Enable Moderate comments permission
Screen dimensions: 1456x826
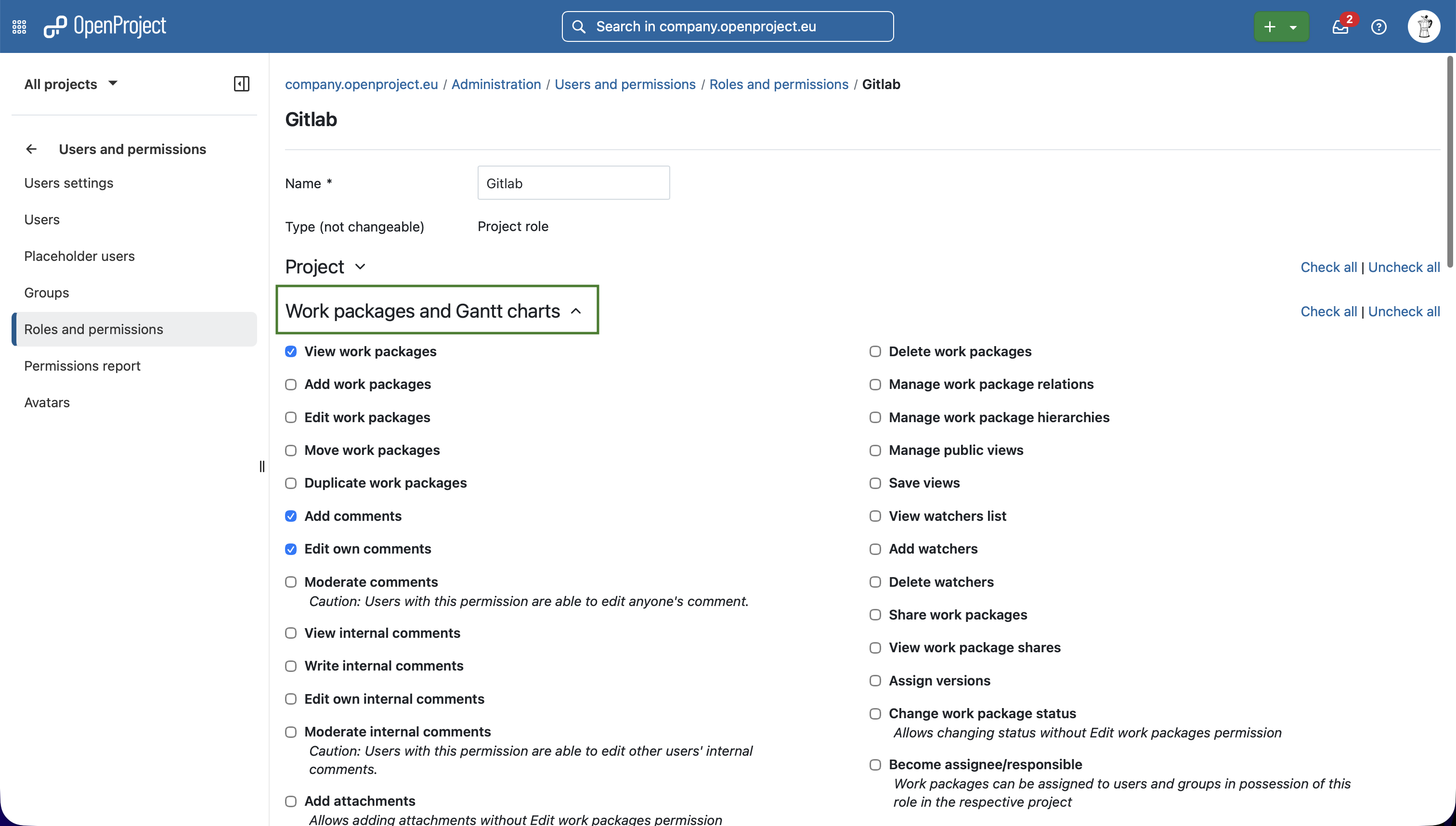point(290,582)
